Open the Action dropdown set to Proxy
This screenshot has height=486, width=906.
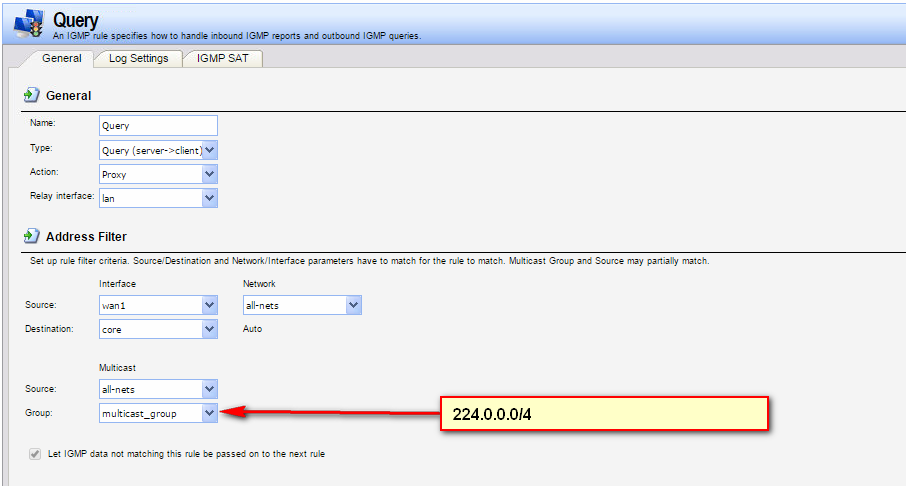[x=158, y=174]
